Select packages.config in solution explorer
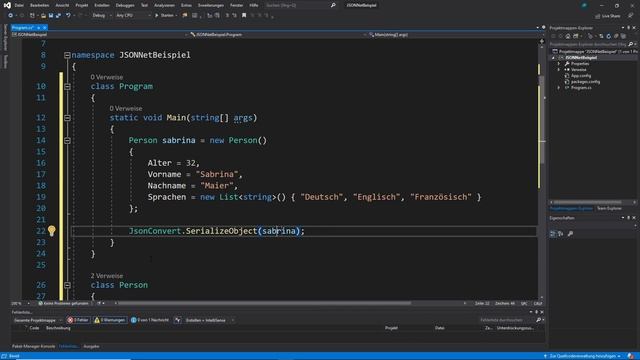 click(x=585, y=82)
